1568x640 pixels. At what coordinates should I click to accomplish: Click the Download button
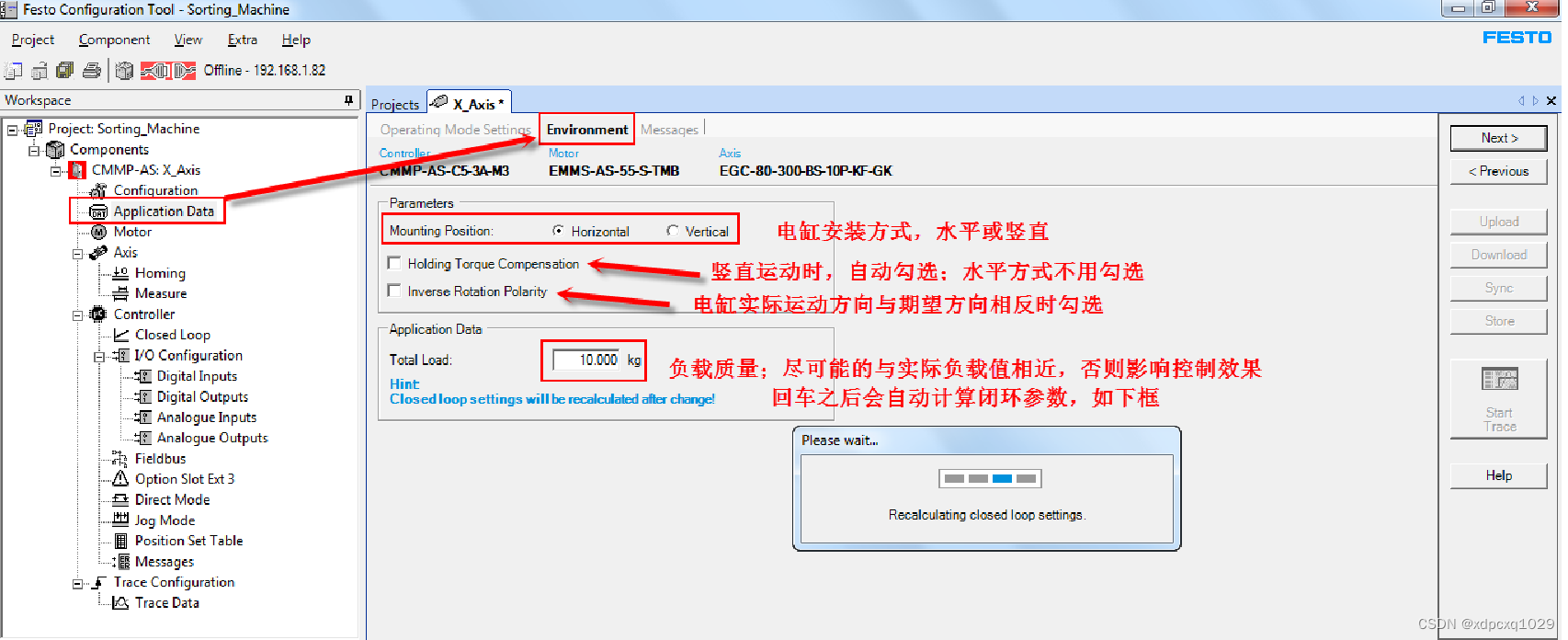coord(1499,255)
